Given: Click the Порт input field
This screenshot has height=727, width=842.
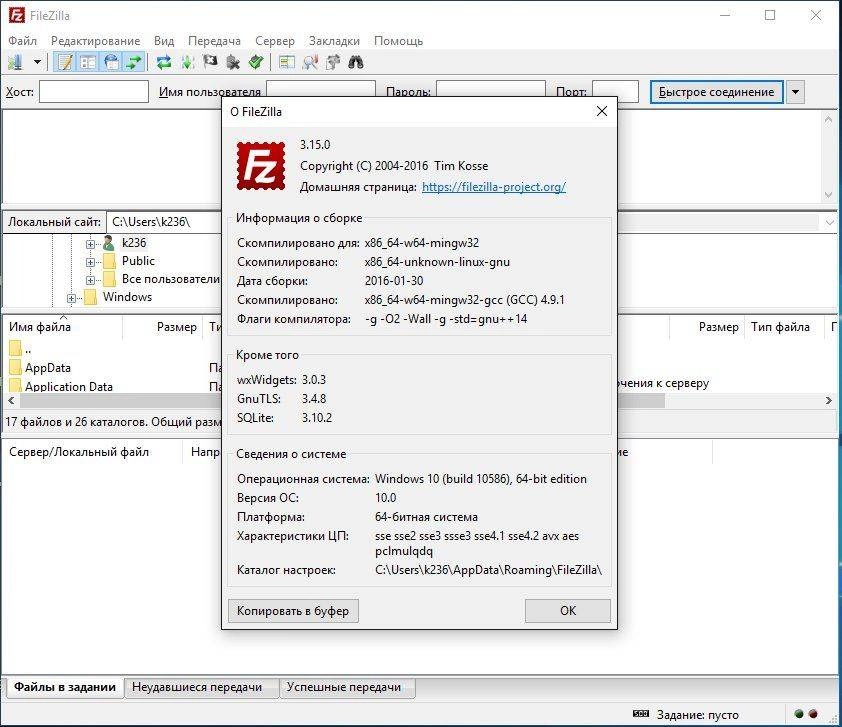Looking at the screenshot, I should pos(615,91).
